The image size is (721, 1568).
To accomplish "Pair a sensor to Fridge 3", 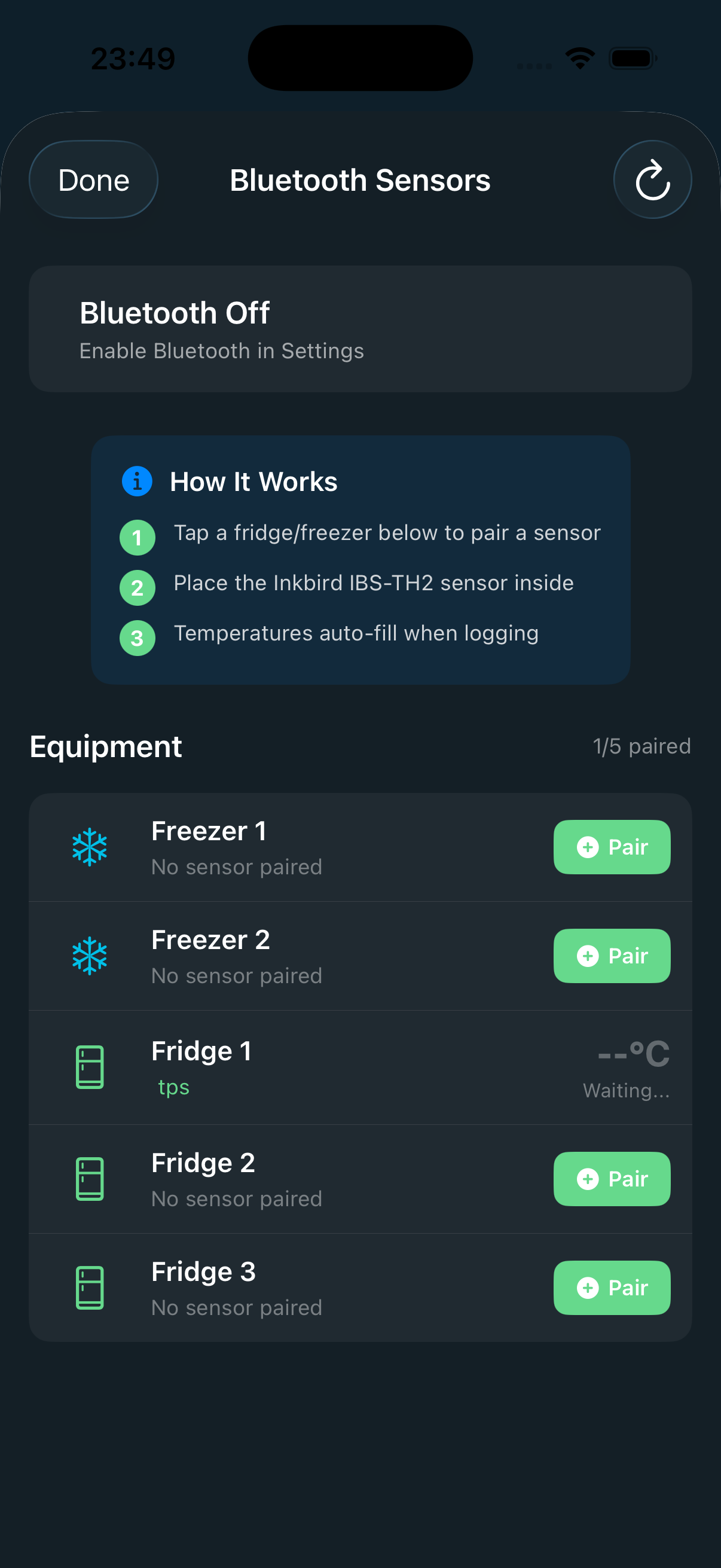I will (612, 1289).
